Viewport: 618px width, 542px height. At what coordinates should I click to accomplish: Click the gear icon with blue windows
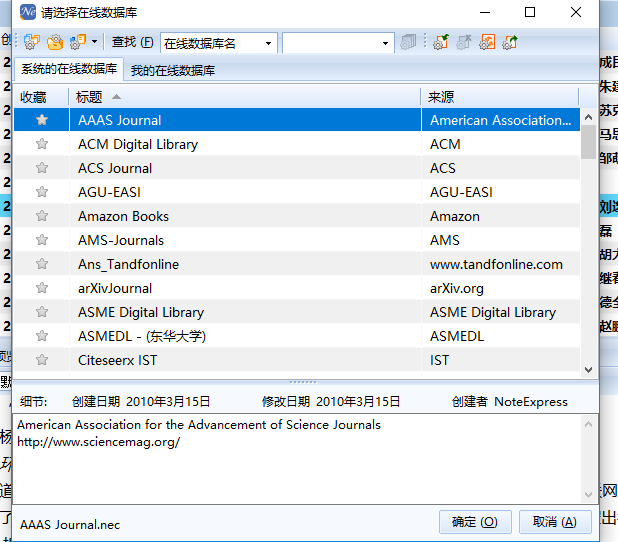click(x=32, y=42)
